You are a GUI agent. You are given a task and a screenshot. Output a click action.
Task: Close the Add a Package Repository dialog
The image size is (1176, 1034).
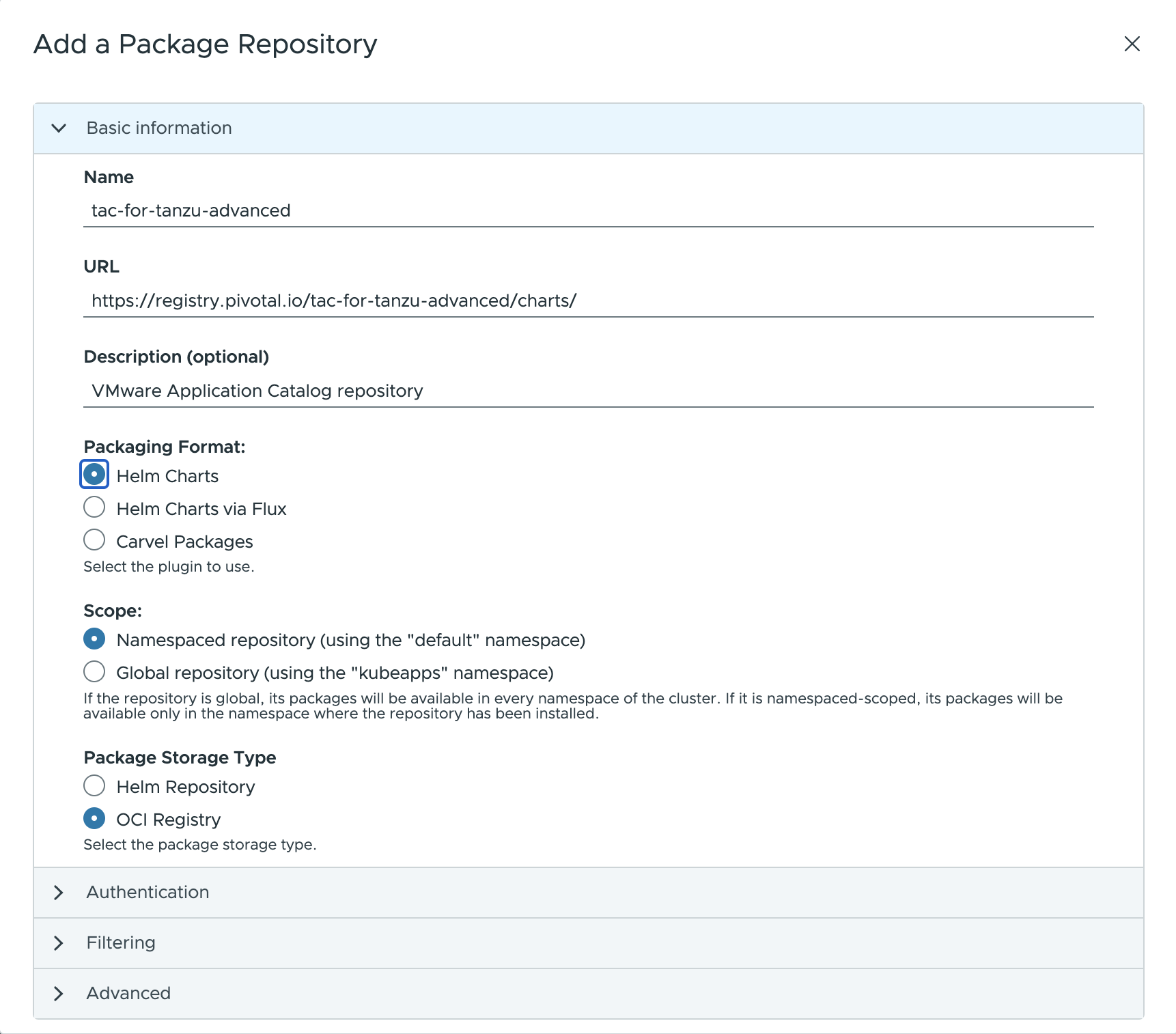tap(1132, 44)
